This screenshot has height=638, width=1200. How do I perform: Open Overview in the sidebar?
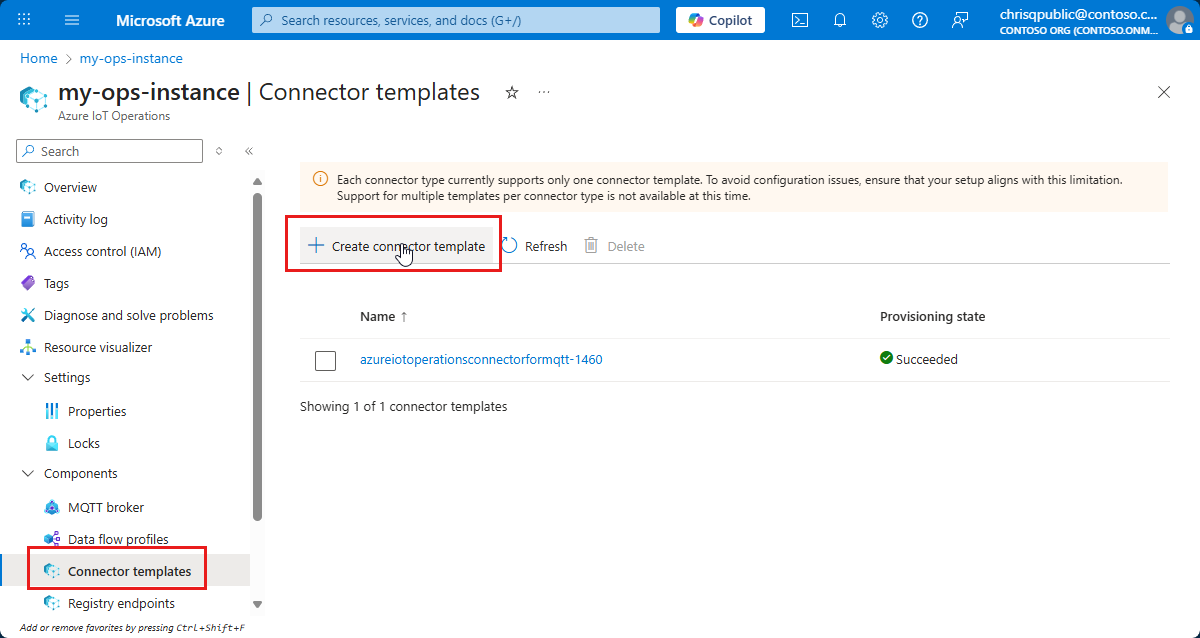70,187
